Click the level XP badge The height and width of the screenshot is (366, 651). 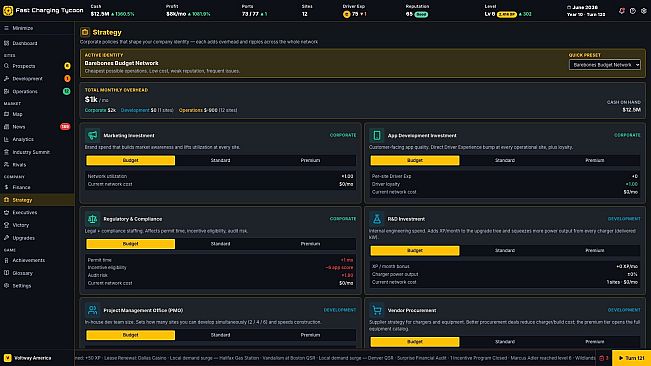[507, 14]
